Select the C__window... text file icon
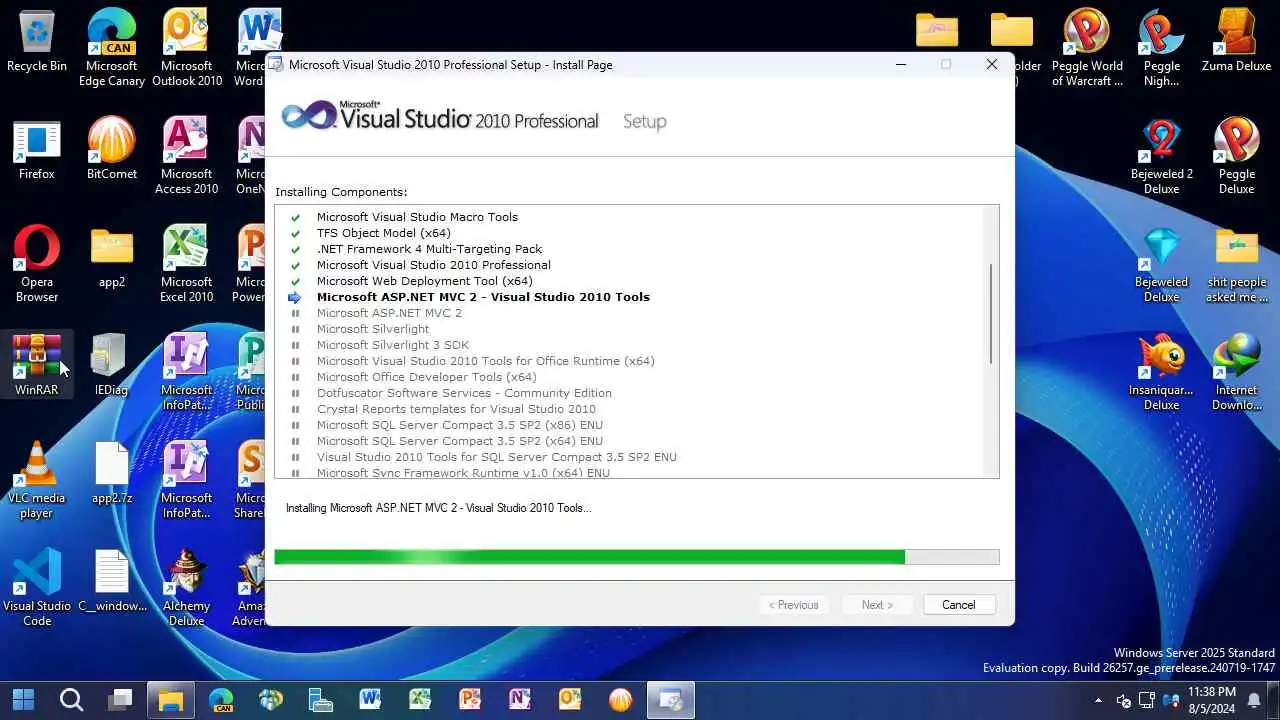This screenshot has height=720, width=1280. [x=112, y=581]
